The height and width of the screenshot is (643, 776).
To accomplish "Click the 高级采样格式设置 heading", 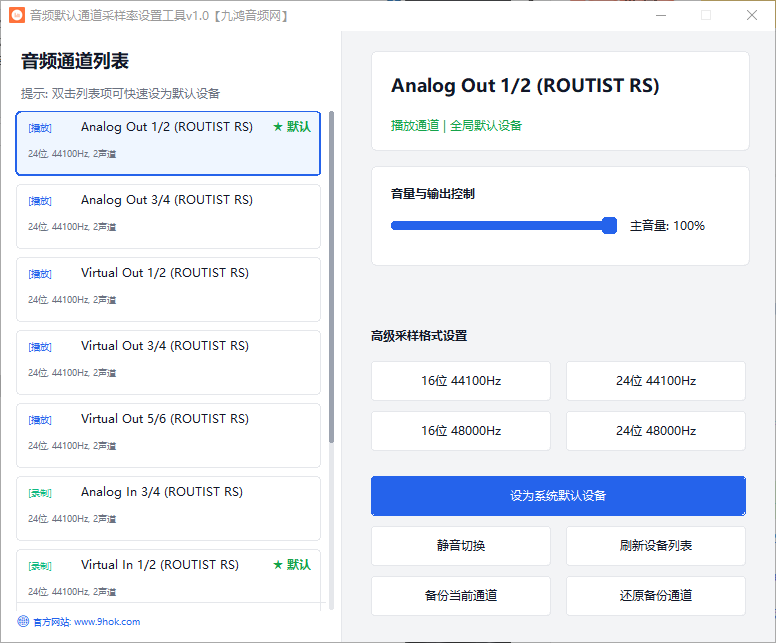I will [419, 336].
